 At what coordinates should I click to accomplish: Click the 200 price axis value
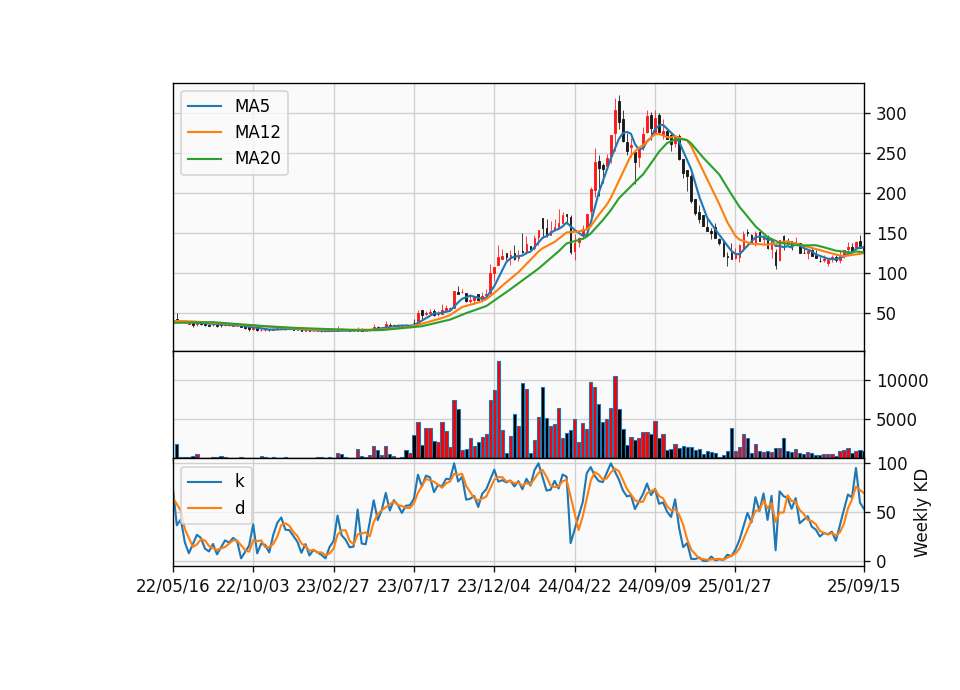click(x=891, y=194)
